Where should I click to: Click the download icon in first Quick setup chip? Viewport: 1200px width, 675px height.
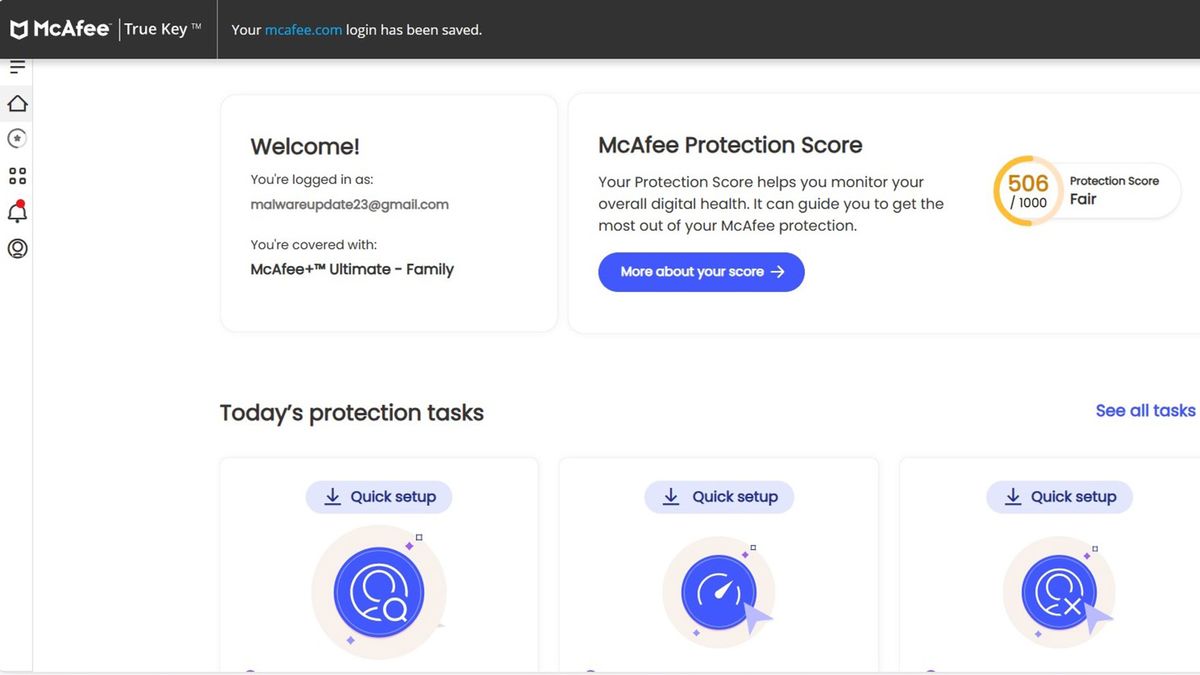tap(331, 497)
